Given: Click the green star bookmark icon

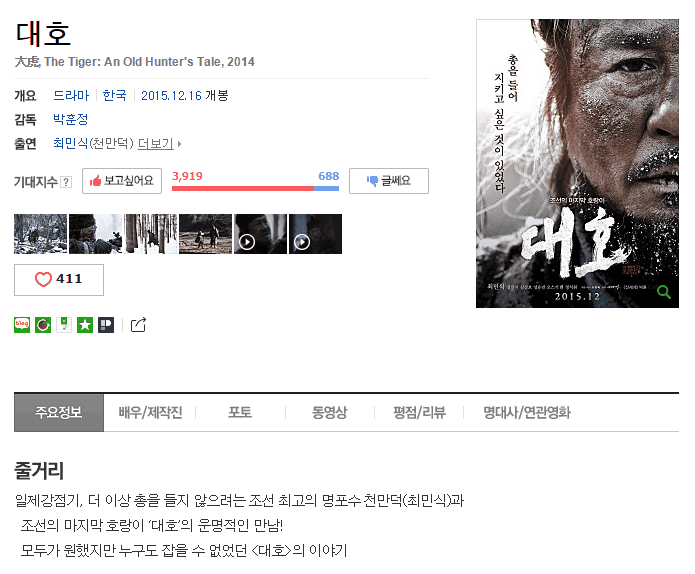Looking at the screenshot, I should click(x=85, y=325).
